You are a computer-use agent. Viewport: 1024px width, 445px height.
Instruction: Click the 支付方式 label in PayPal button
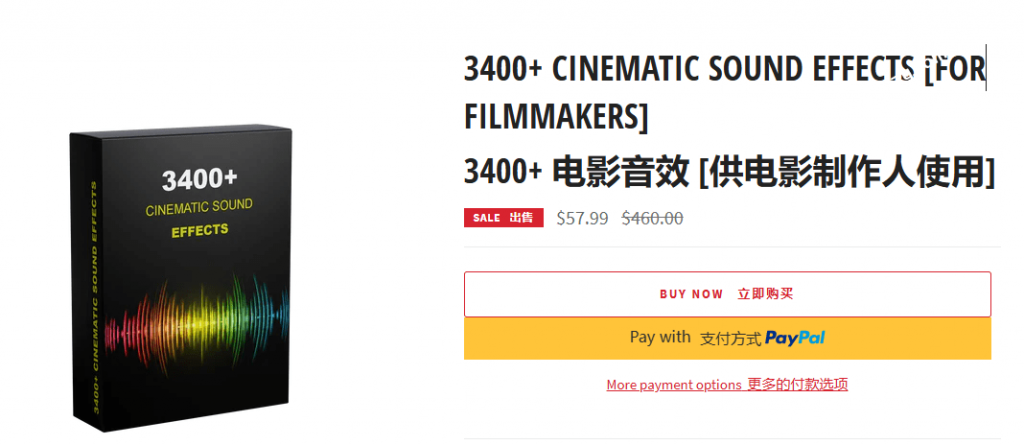tap(730, 338)
